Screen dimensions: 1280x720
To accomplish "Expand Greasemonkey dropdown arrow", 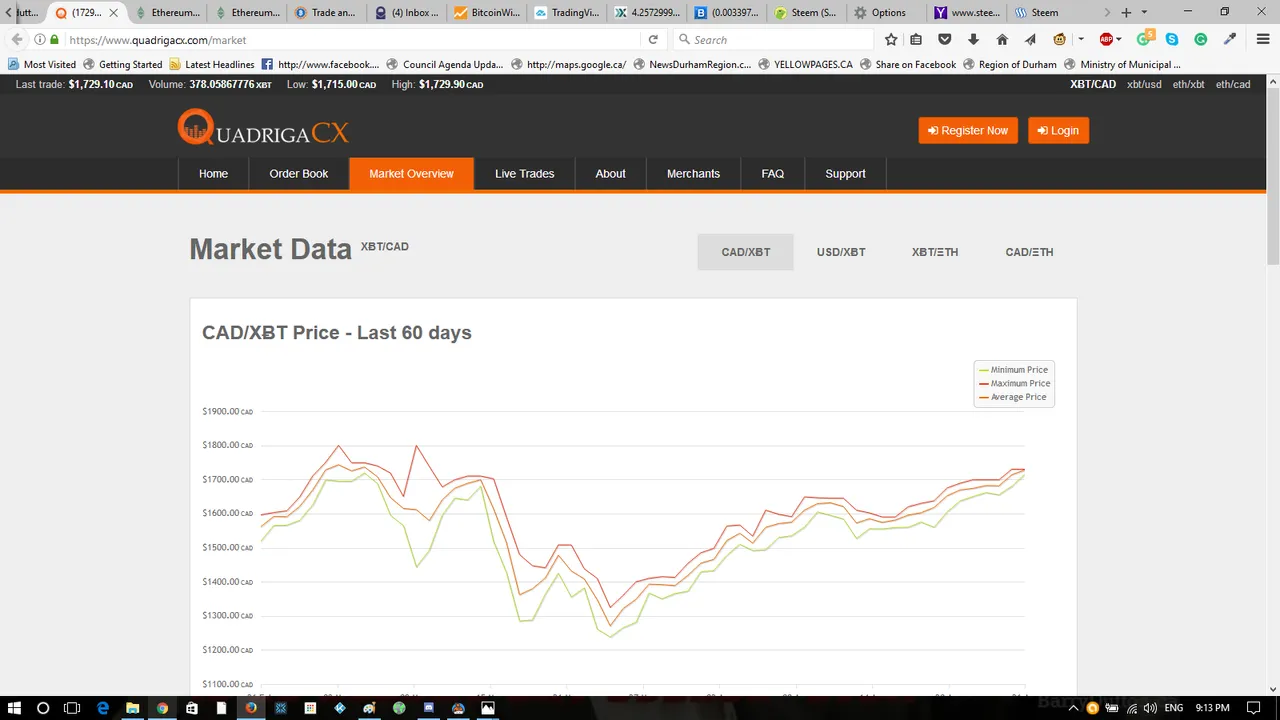I will click(1081, 40).
